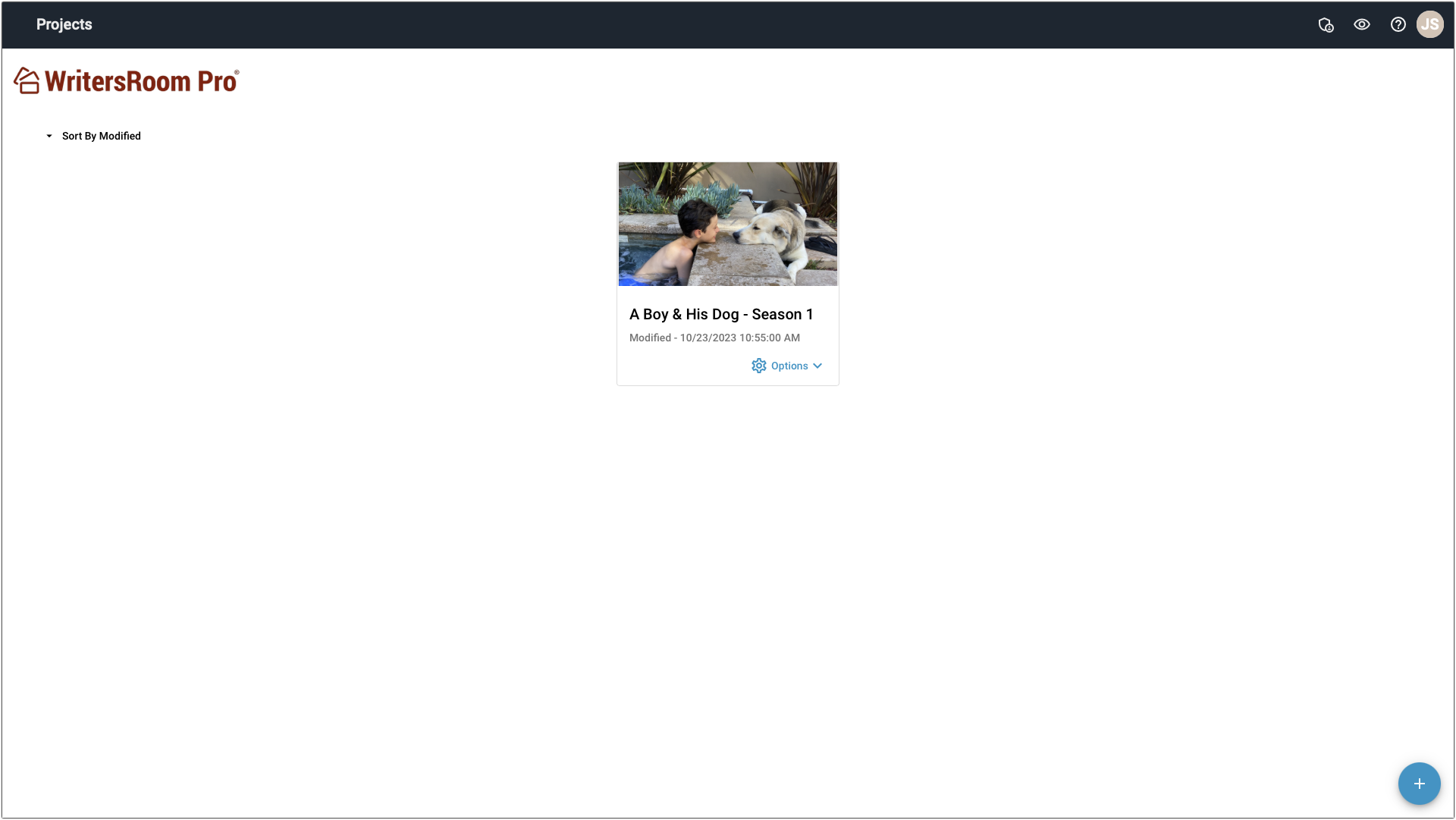Open the Sort By Modified dropdown label
This screenshot has height=820, width=1456.
101,136
